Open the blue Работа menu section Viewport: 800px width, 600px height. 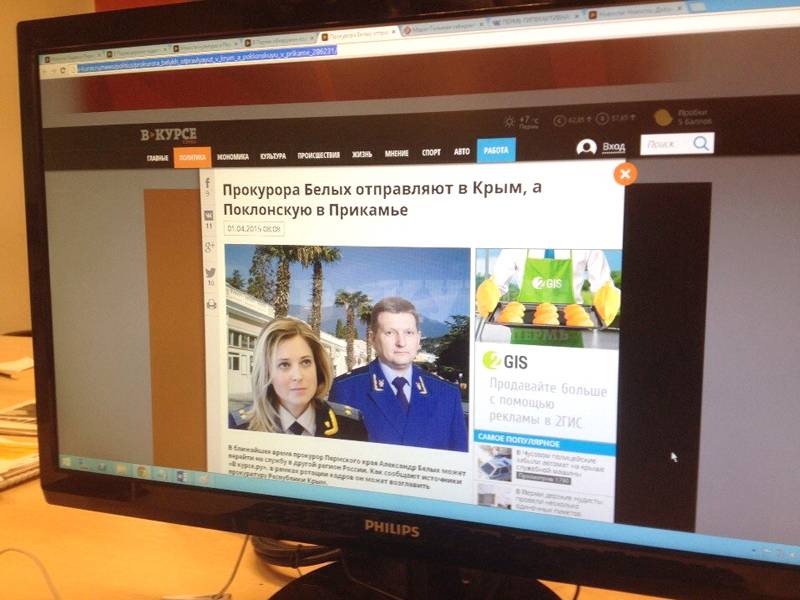pyautogui.click(x=496, y=151)
